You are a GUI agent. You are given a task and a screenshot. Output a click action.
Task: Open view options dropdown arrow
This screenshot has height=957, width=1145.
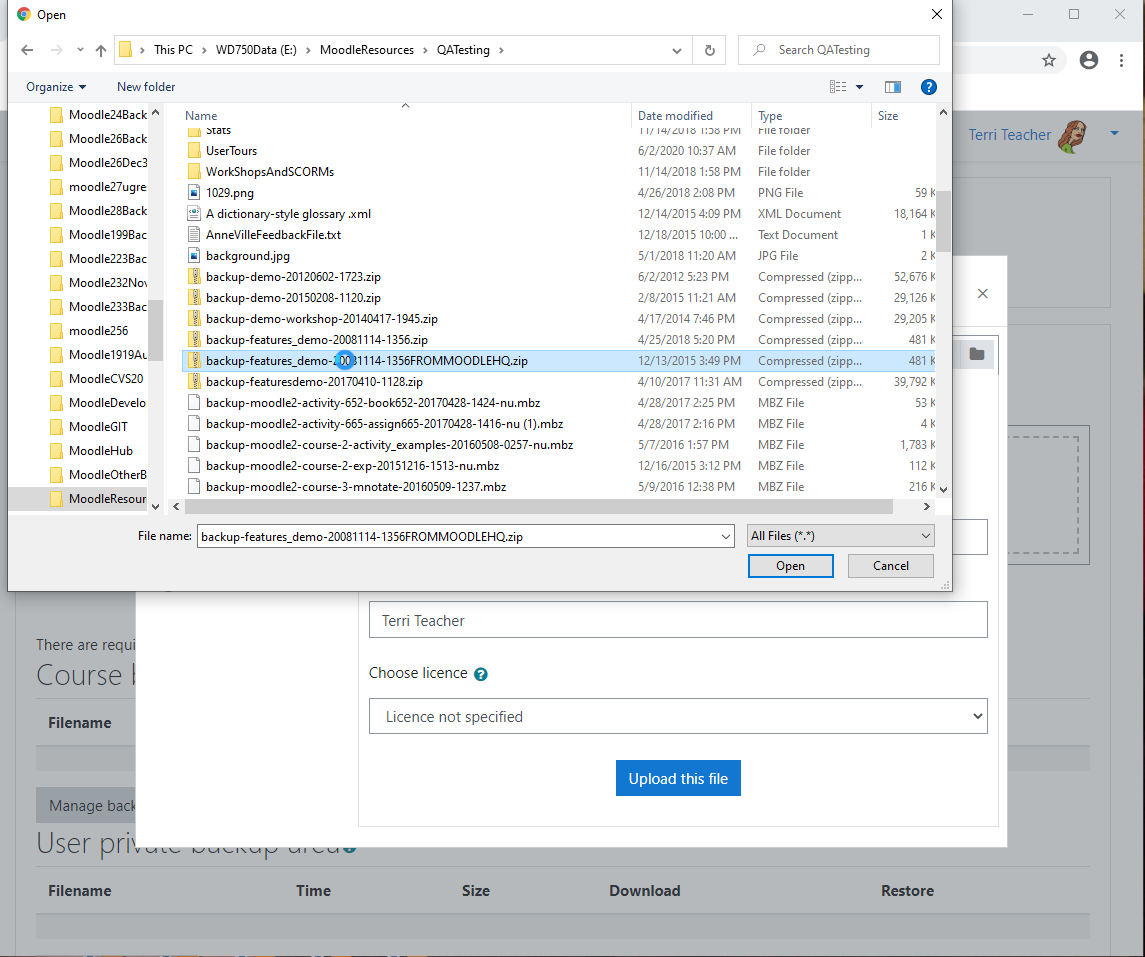click(859, 87)
